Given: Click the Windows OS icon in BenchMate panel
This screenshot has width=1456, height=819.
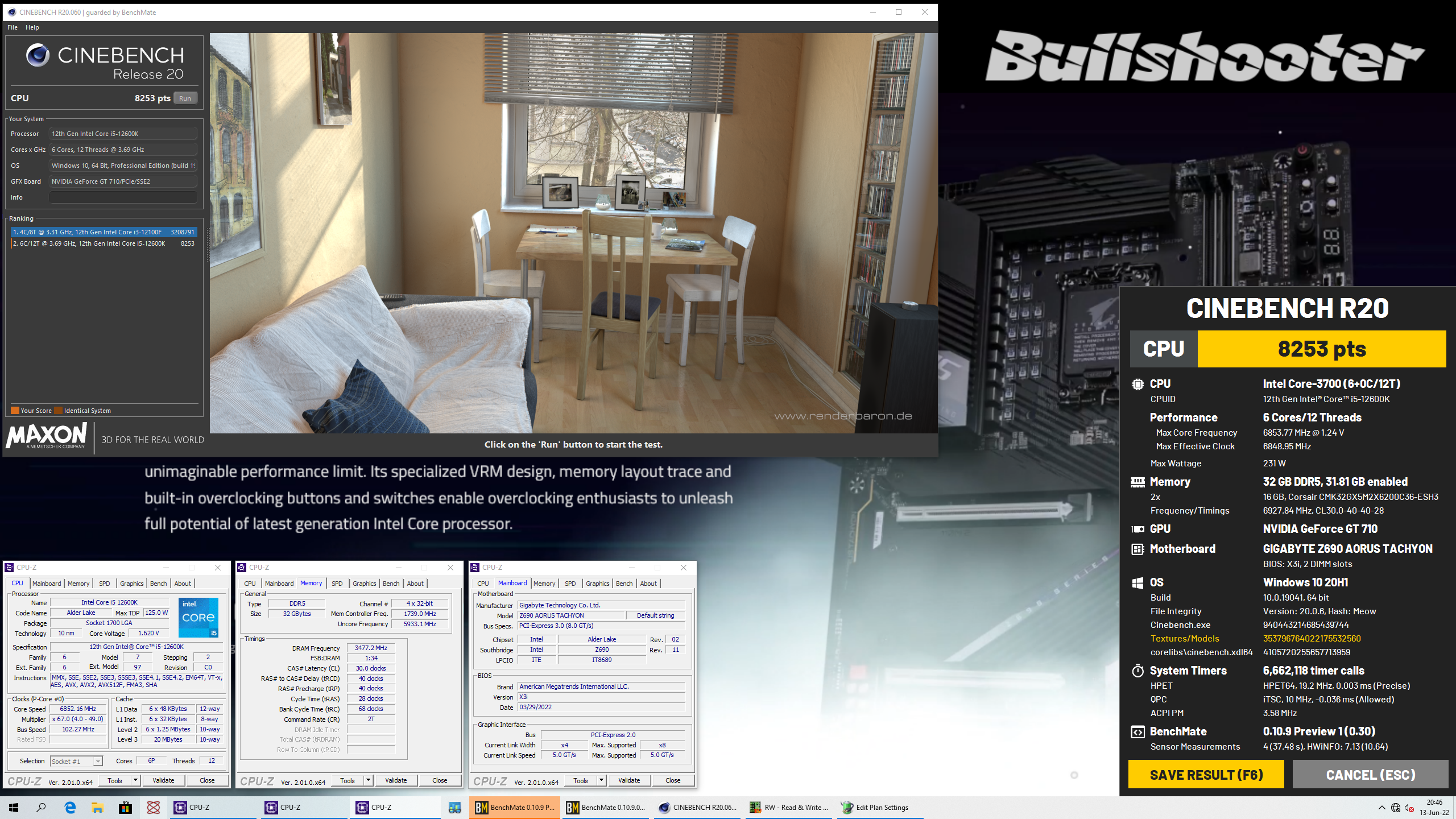Looking at the screenshot, I should [1137, 582].
